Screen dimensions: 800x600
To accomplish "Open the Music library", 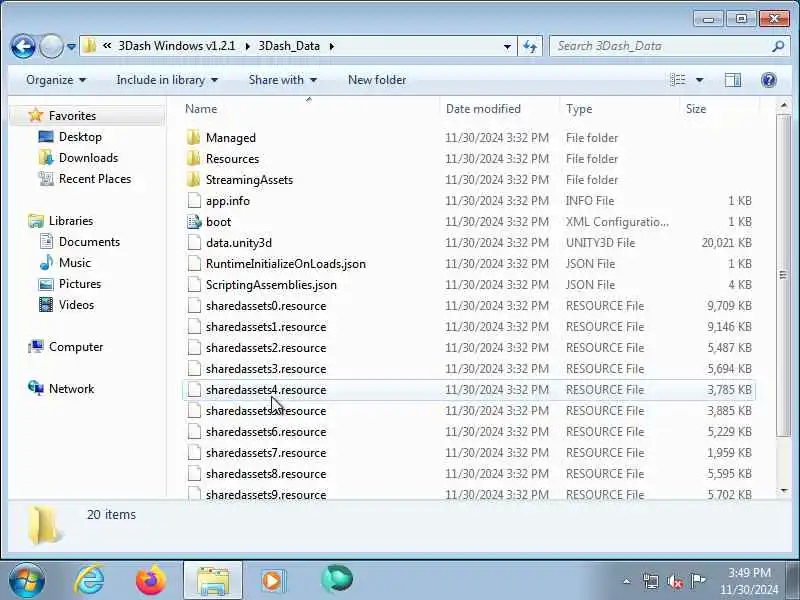I will (x=74, y=263).
